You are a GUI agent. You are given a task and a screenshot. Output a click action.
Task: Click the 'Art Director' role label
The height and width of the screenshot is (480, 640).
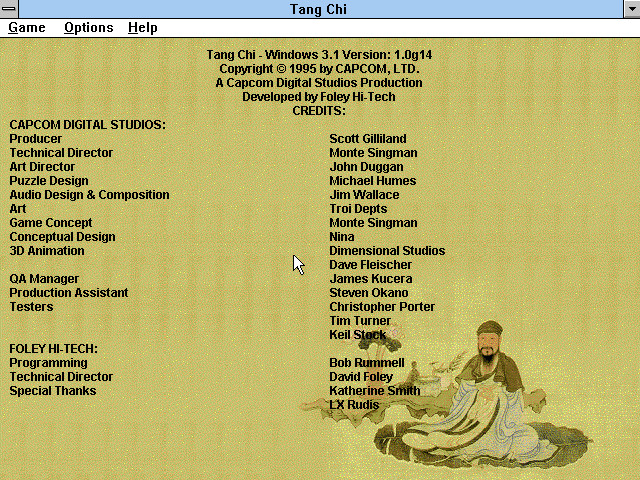click(x=42, y=167)
